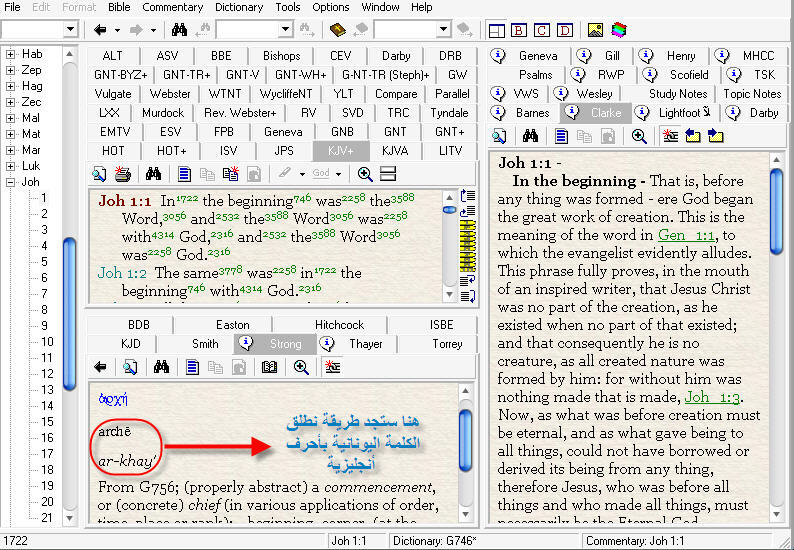Viewport: 794px width, 550px height.
Task: Open the dropdown arrow beside the back button
Action: pos(117,30)
